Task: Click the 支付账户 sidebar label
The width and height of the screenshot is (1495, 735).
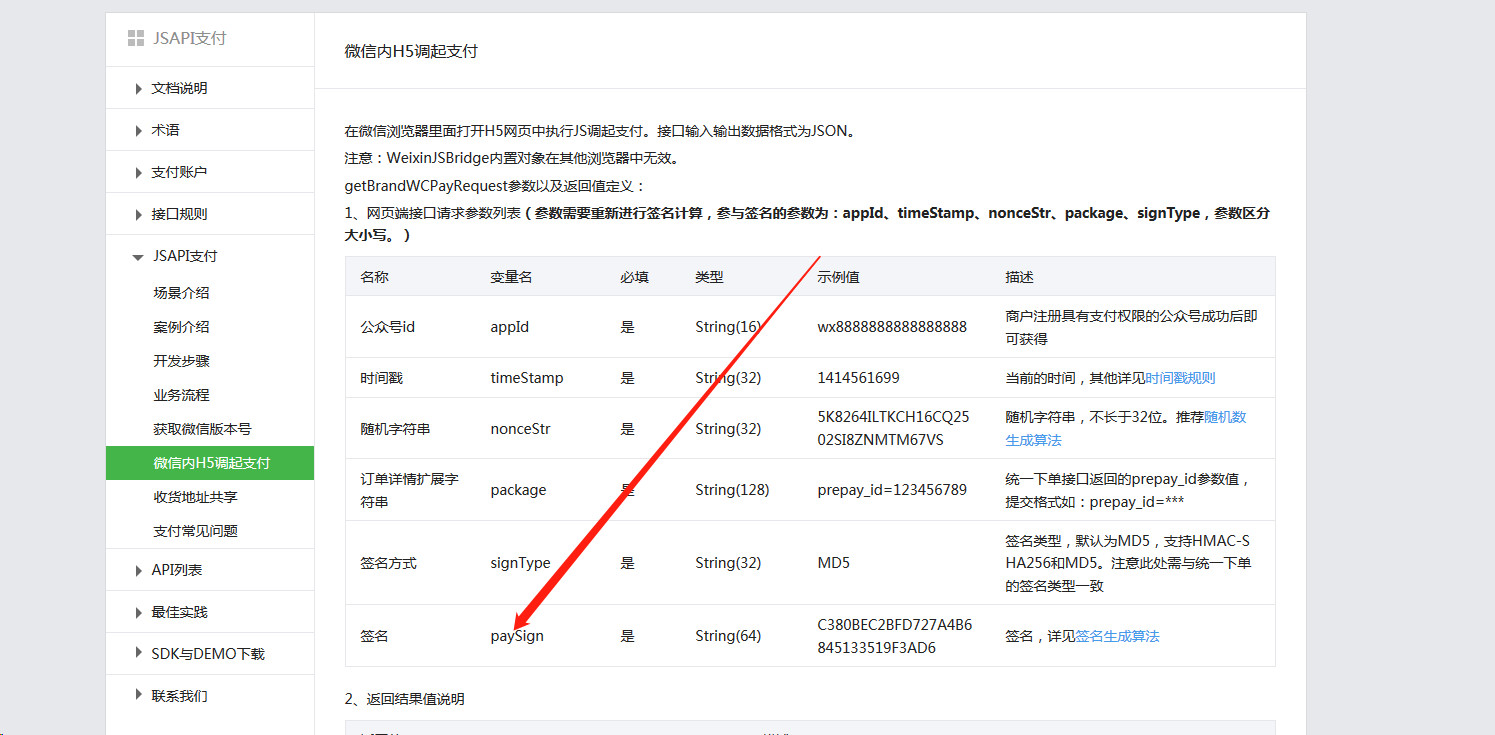Action: click(179, 172)
